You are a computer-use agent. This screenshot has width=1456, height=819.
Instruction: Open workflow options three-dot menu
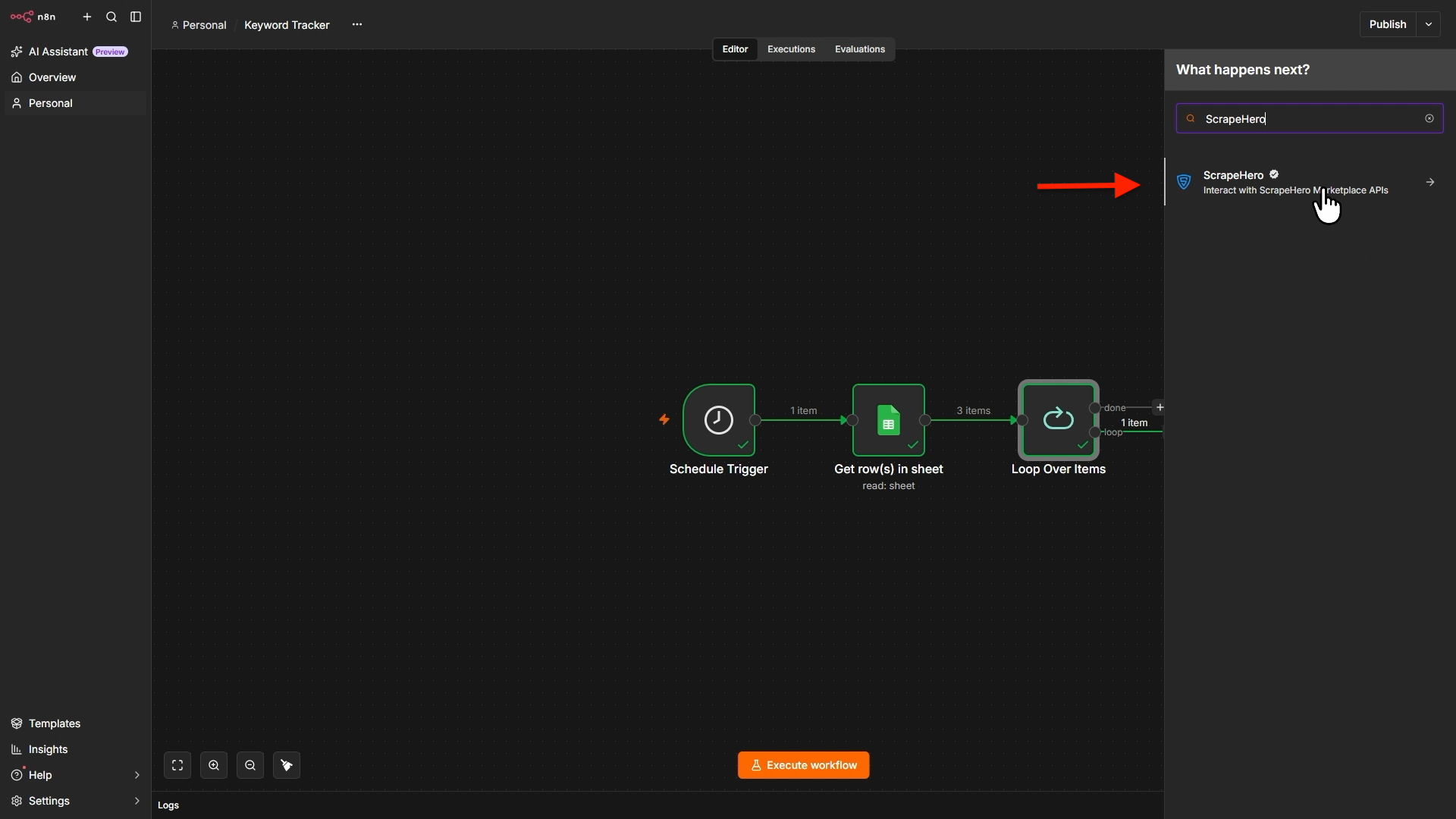(357, 24)
